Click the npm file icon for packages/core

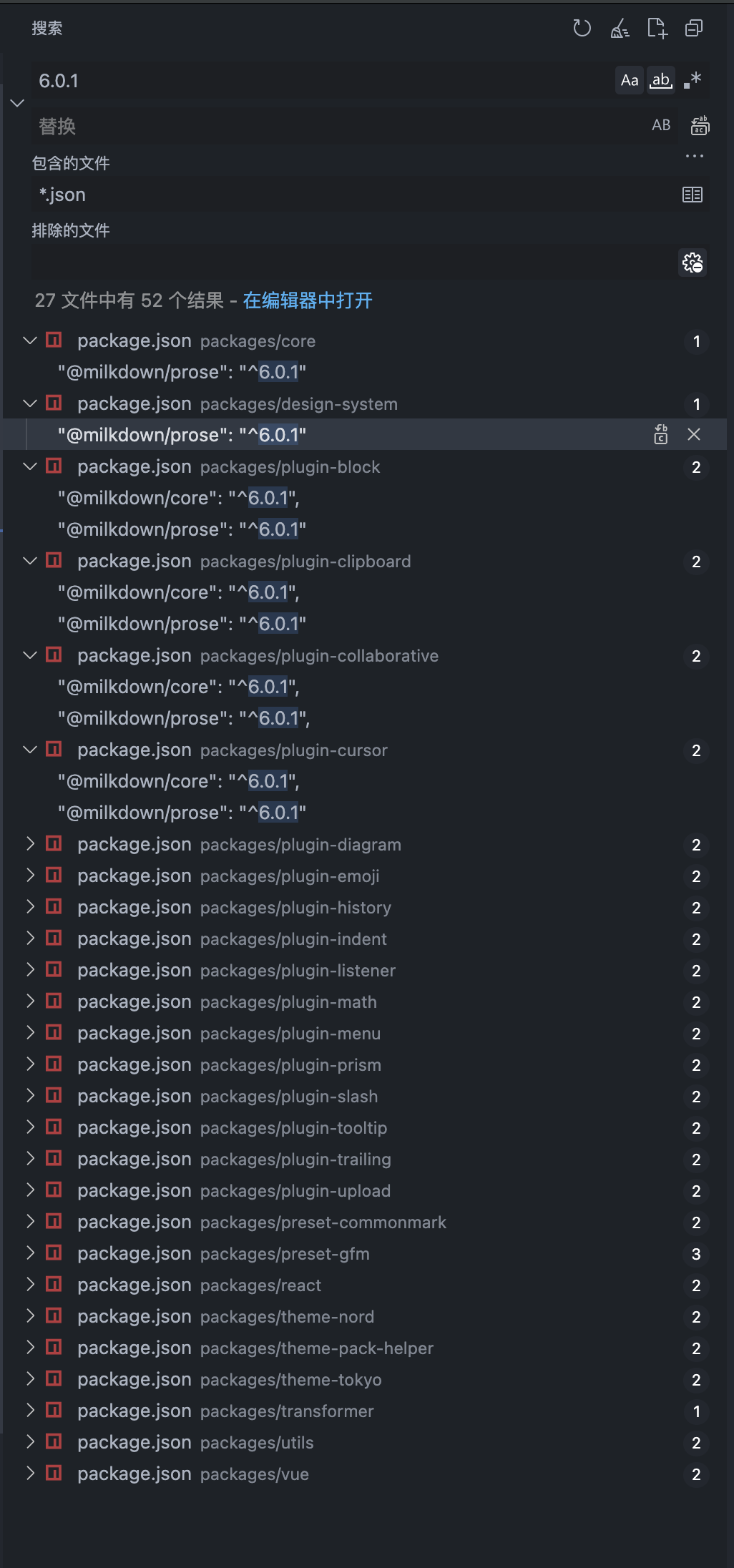tap(54, 340)
